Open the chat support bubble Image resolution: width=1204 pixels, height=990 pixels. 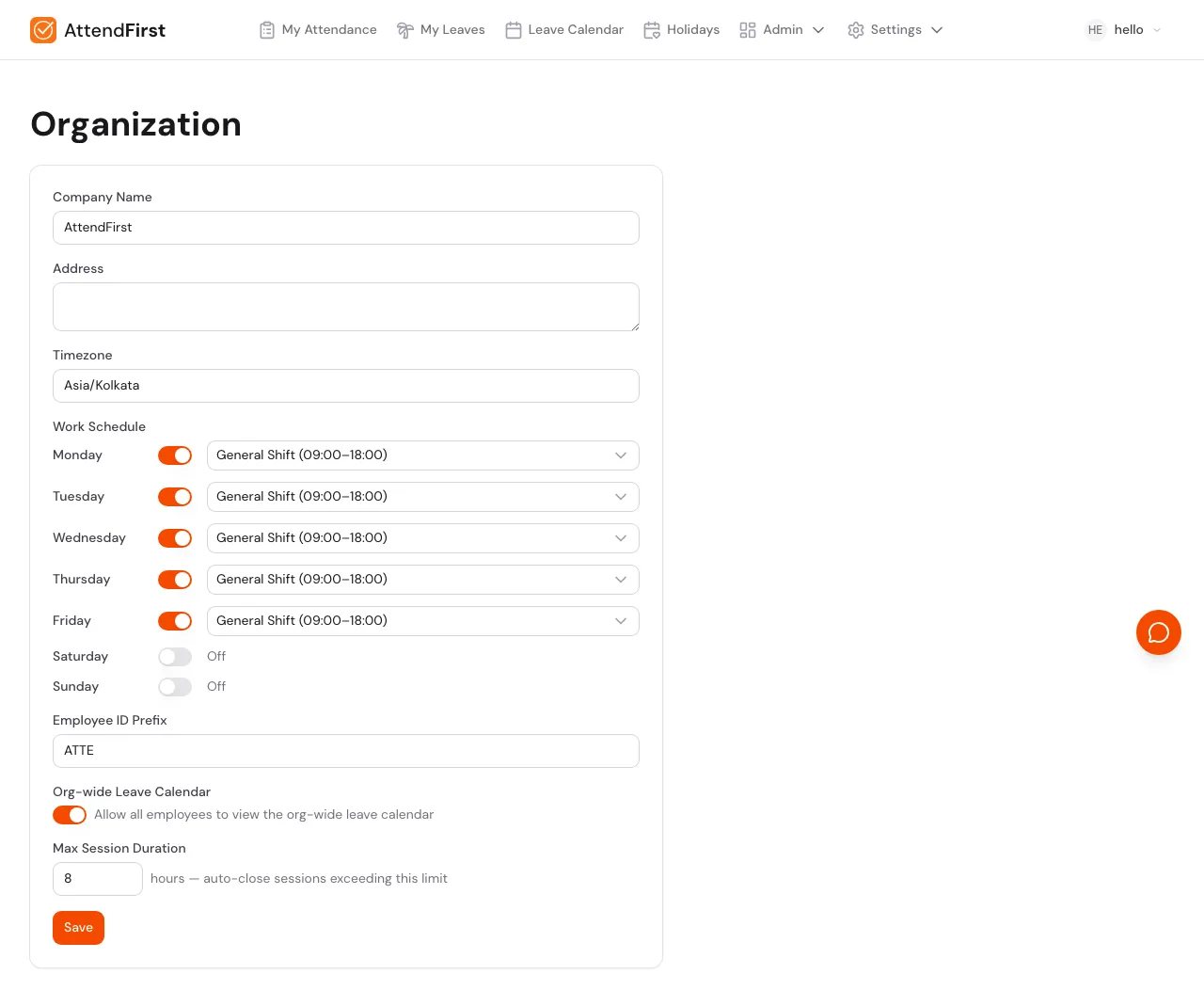(1159, 632)
